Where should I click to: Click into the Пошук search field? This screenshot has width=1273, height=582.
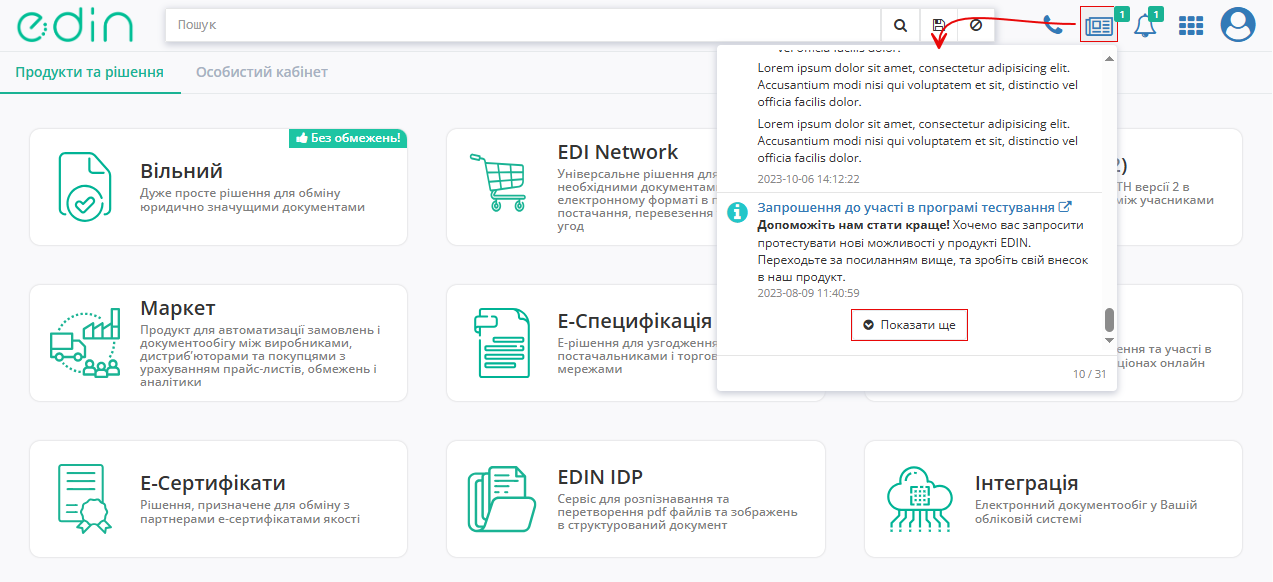pyautogui.click(x=520, y=26)
